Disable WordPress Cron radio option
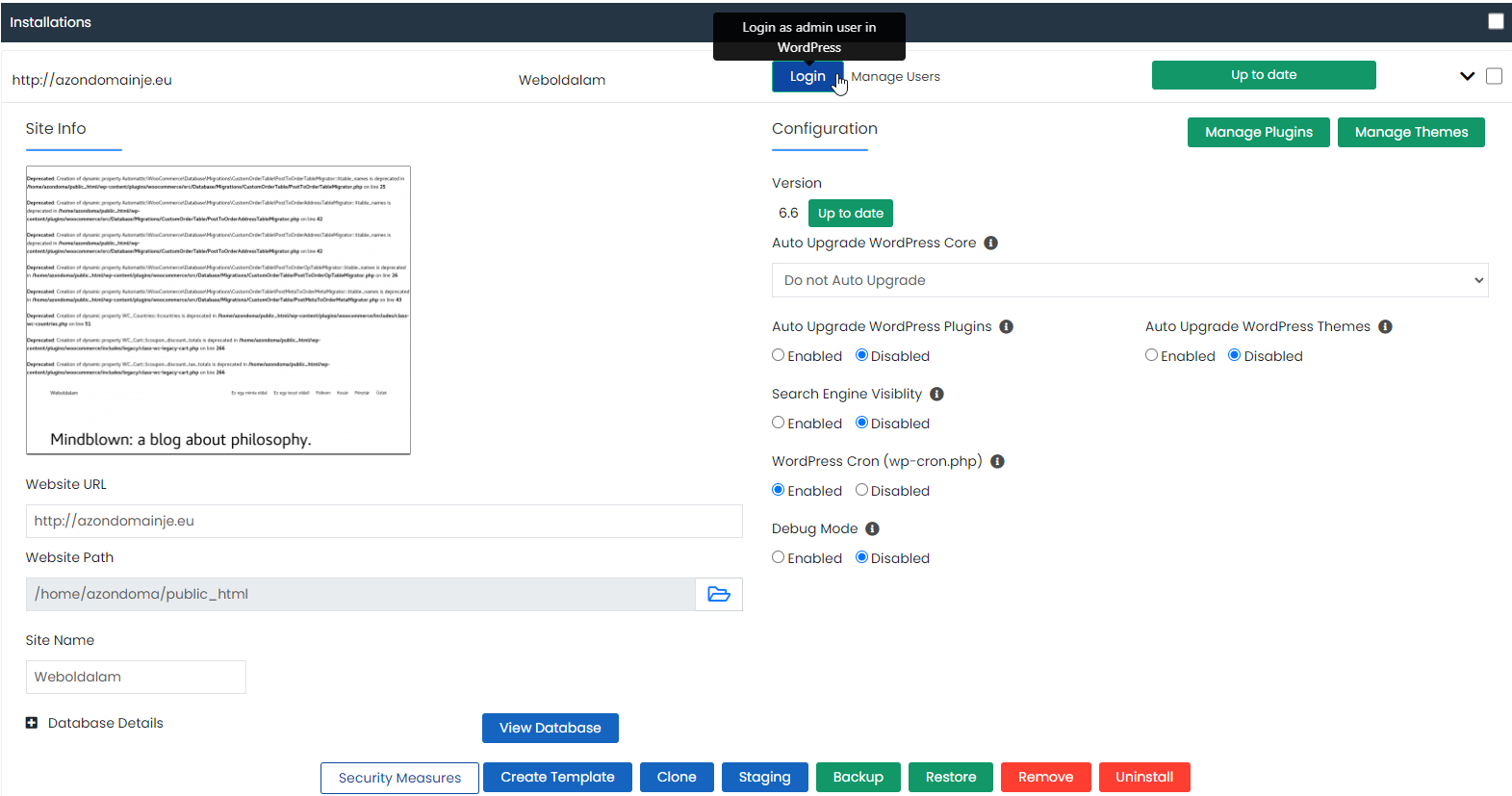This screenshot has width=1512, height=796. 861,490
